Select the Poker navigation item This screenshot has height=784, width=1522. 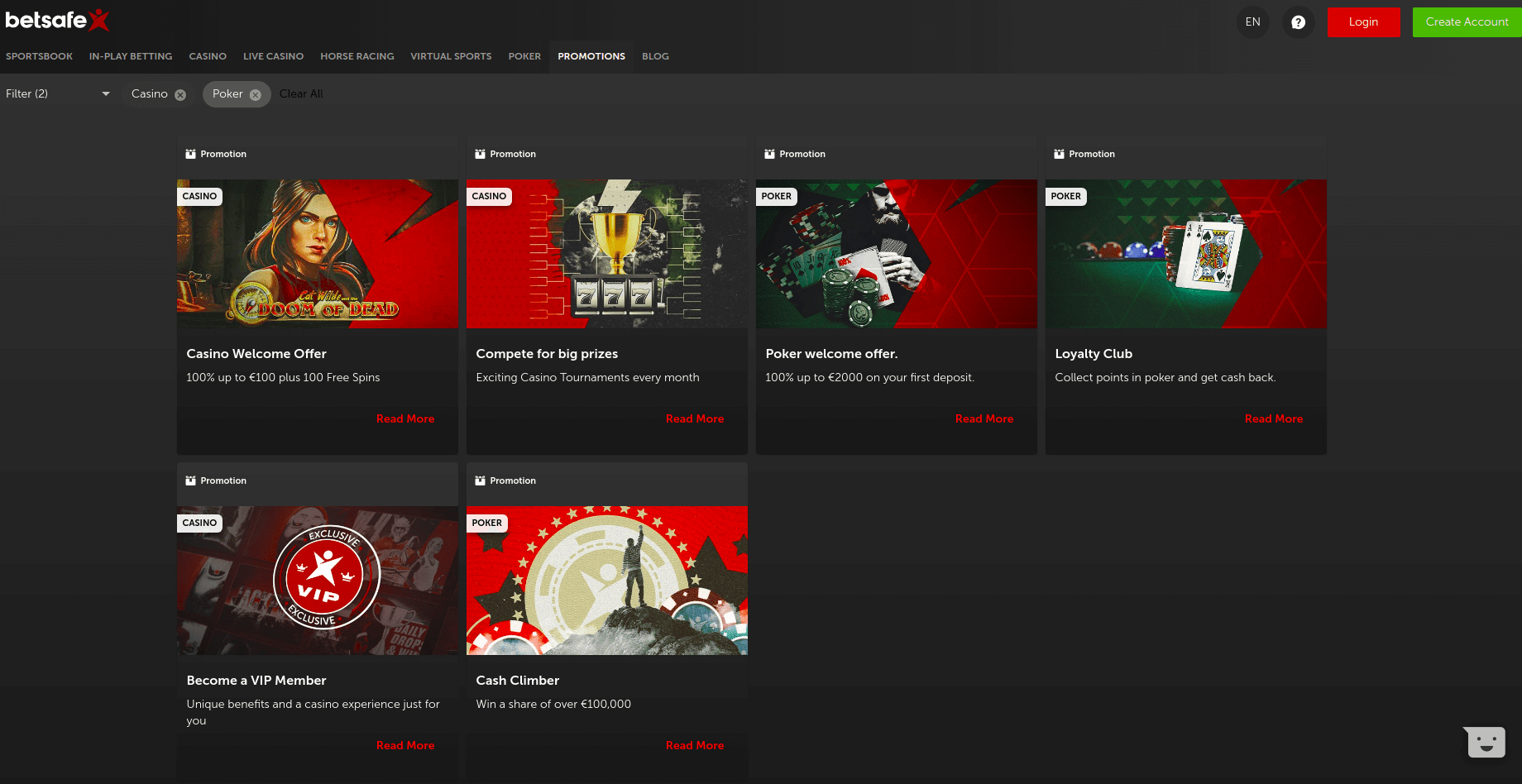(x=524, y=56)
